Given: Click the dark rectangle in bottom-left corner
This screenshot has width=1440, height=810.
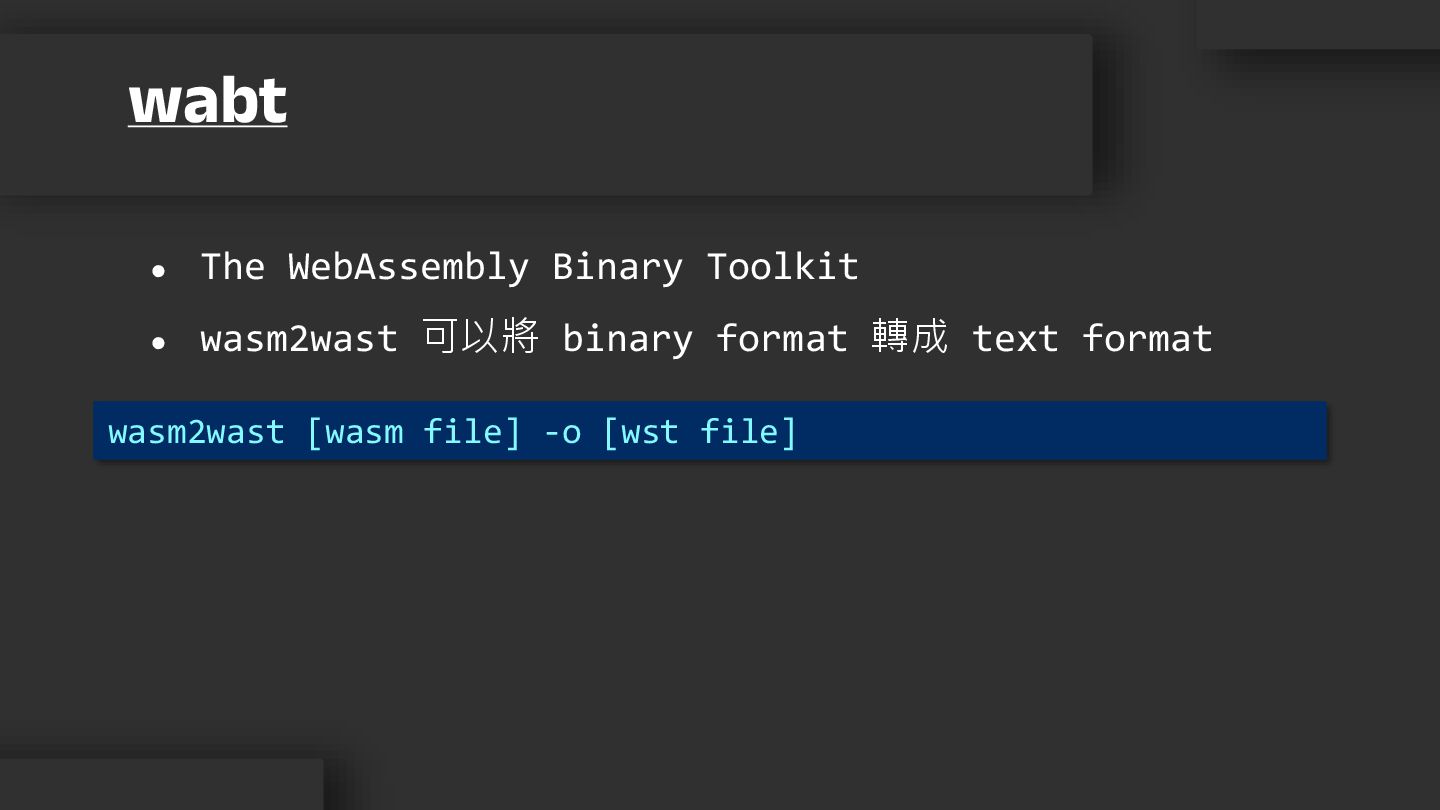Looking at the screenshot, I should (160, 785).
